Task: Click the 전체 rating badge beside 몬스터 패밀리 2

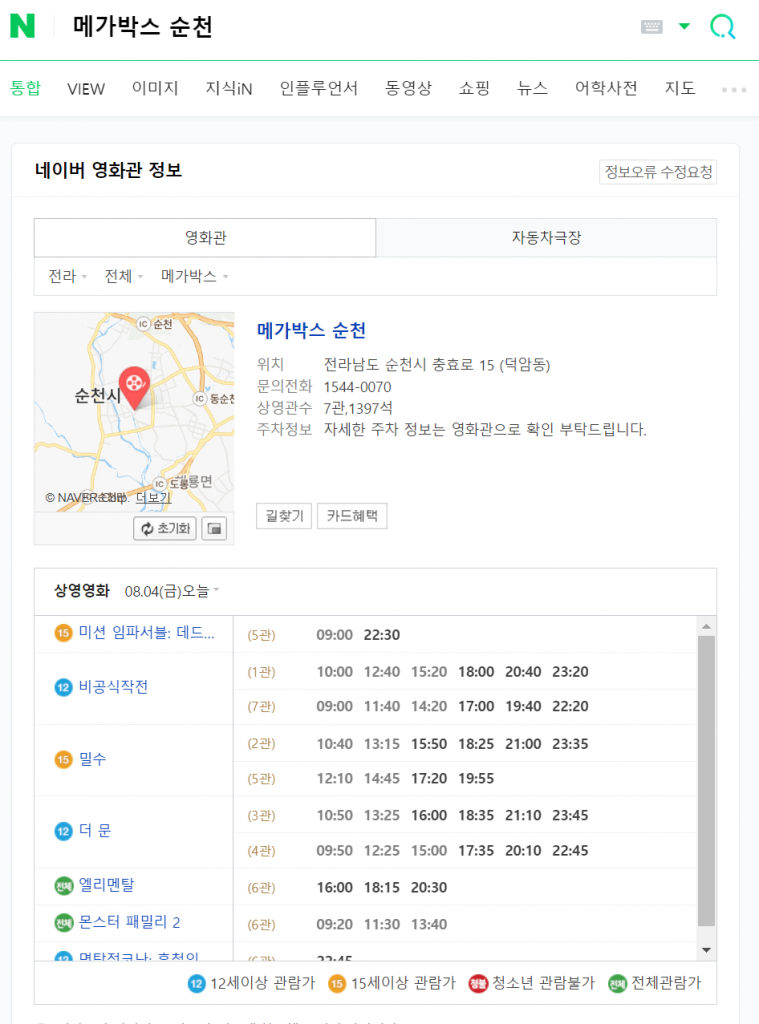Action: click(x=63, y=923)
